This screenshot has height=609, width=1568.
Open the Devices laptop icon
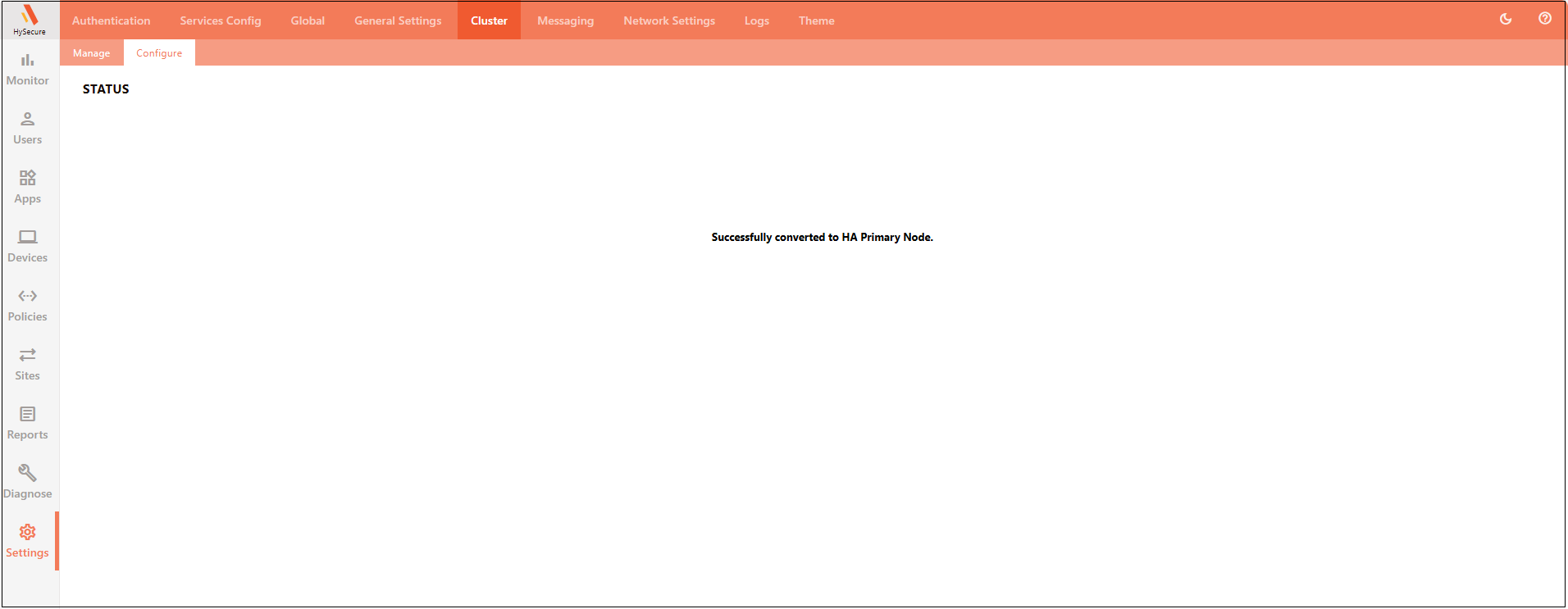point(27,237)
